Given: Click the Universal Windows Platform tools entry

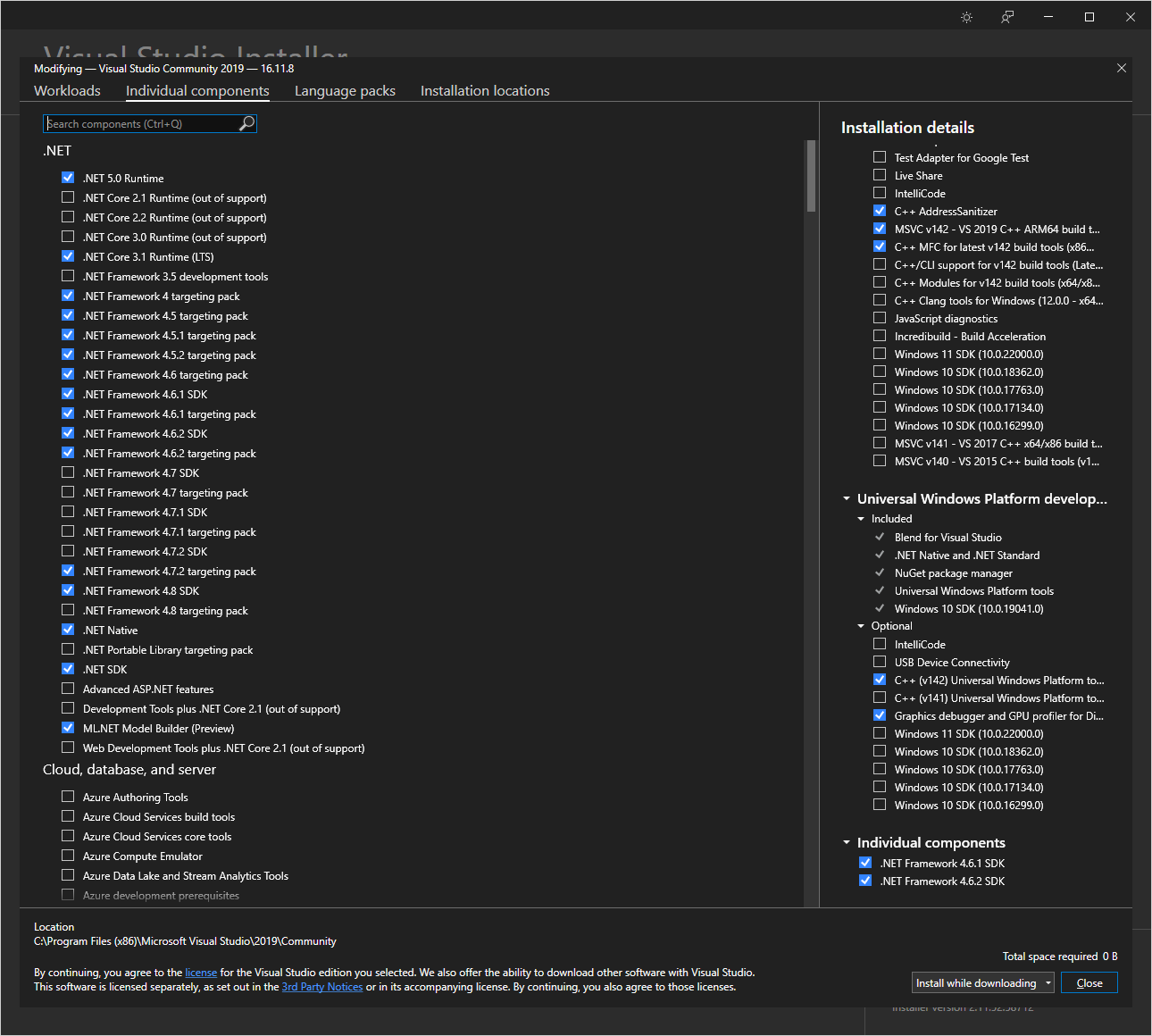Looking at the screenshot, I should [974, 590].
